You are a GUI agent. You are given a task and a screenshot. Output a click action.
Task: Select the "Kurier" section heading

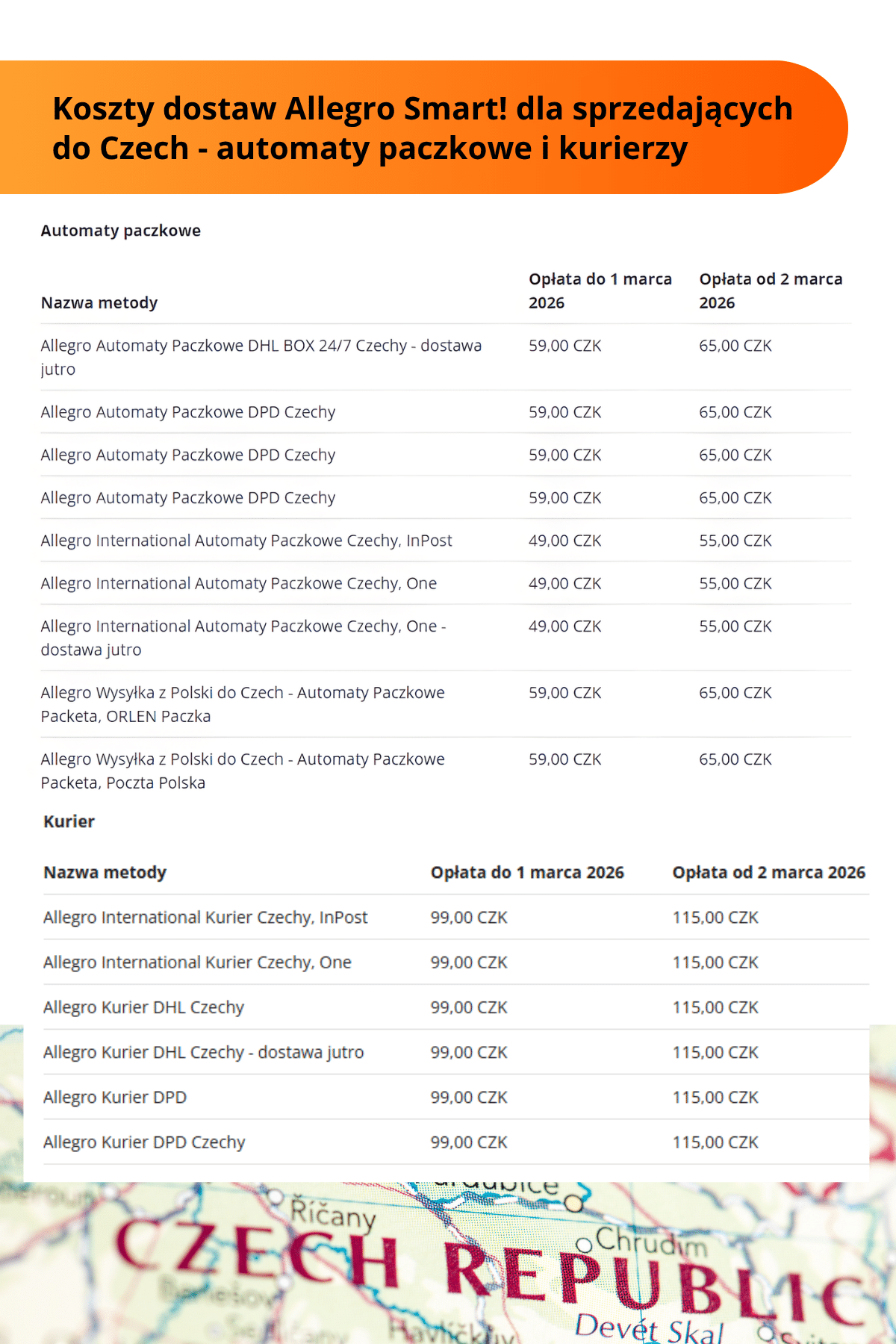[x=69, y=821]
